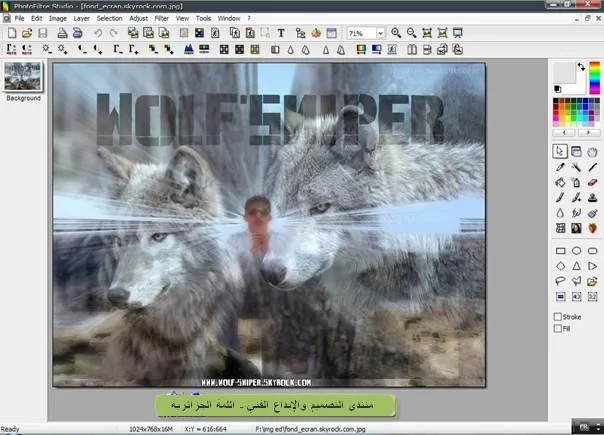Enable the Fill checkbox

(558, 328)
